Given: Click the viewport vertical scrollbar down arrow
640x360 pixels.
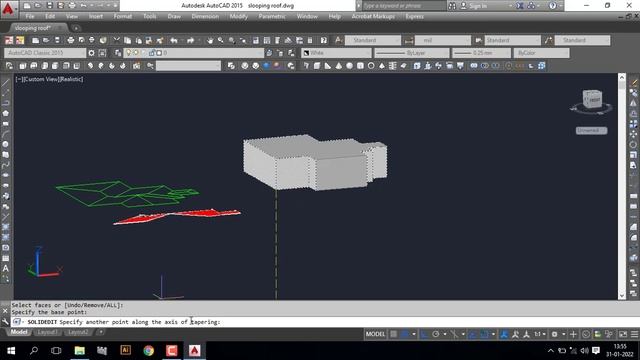Looking at the screenshot, I should tap(622, 296).
